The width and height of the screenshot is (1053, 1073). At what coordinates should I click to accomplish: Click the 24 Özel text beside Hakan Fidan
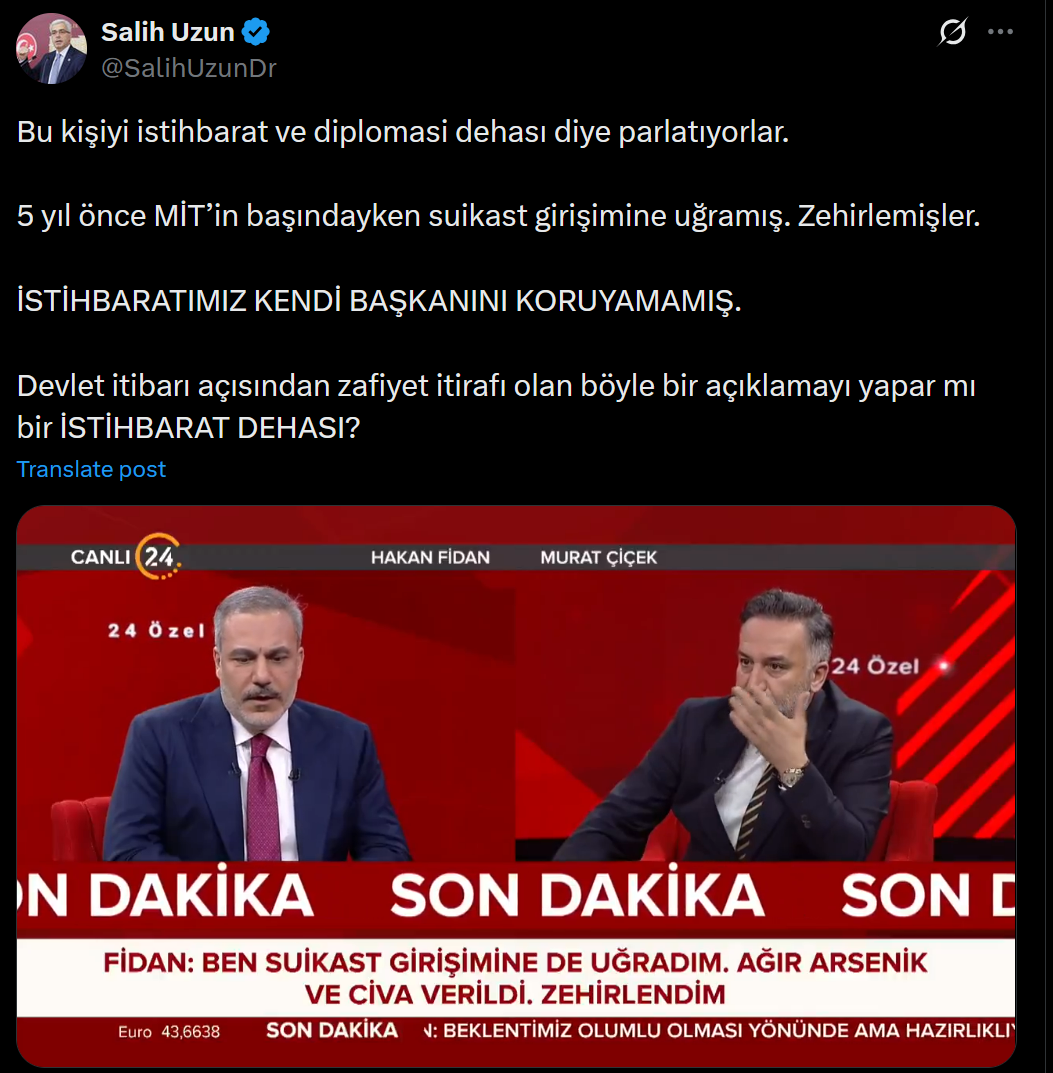pyautogui.click(x=156, y=630)
